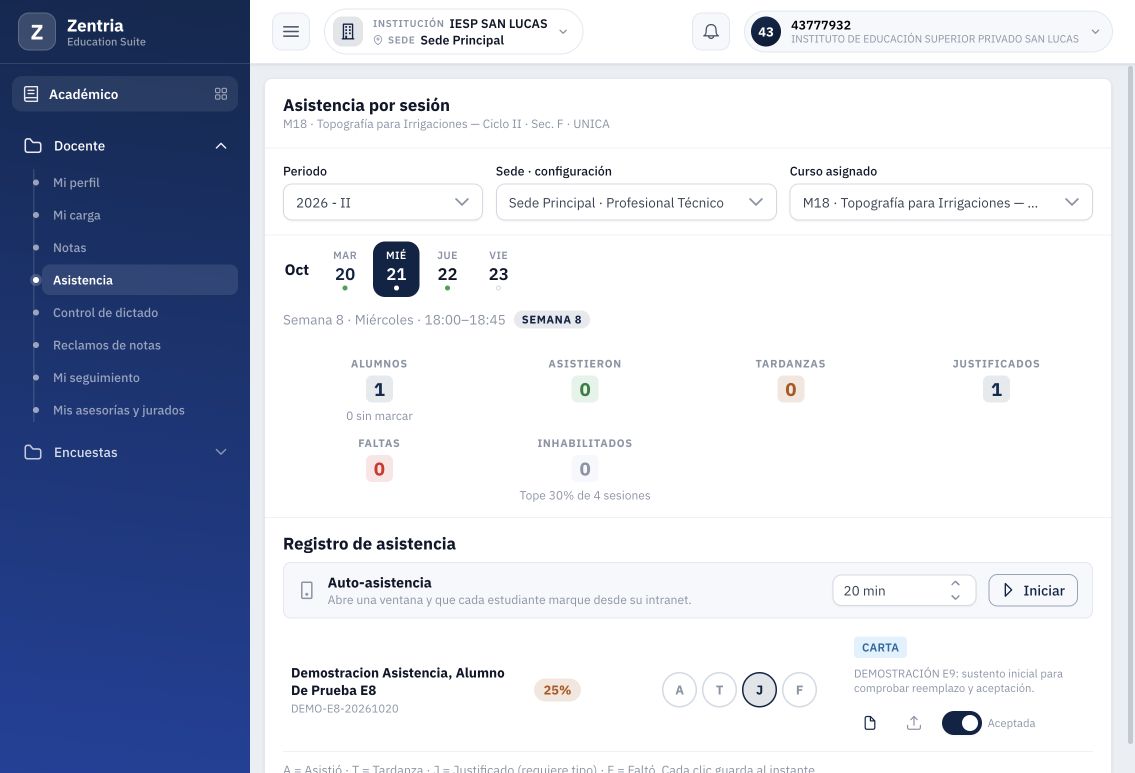Toggle the Aceptada switch off
Image resolution: width=1135 pixels, height=773 pixels.
pos(961,723)
